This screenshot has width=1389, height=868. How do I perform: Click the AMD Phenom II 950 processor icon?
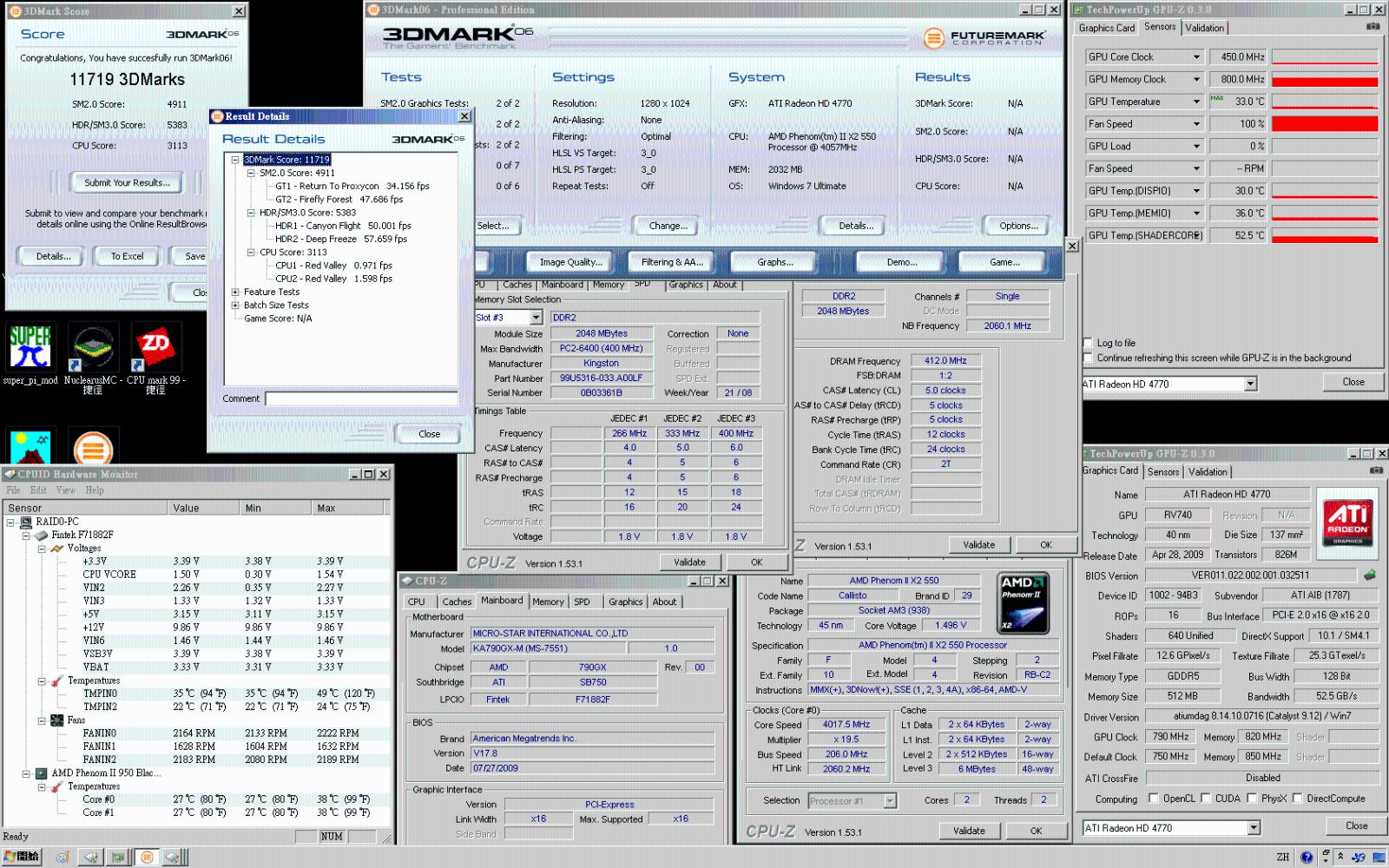[x=41, y=773]
